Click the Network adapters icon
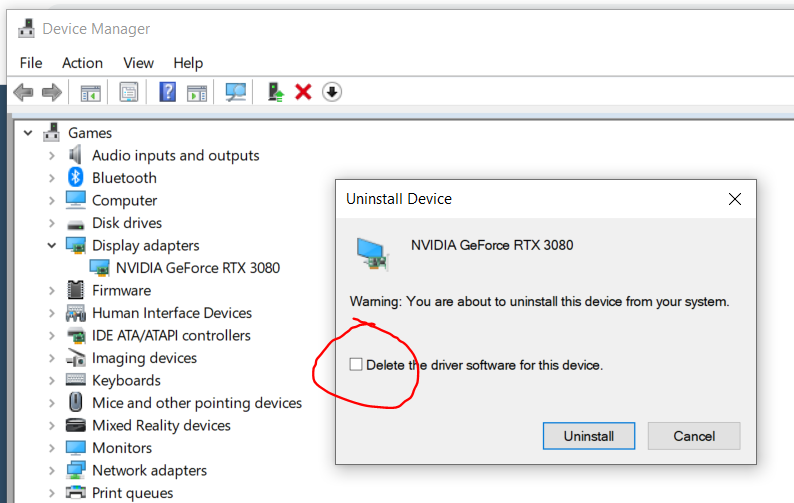 (x=75, y=470)
